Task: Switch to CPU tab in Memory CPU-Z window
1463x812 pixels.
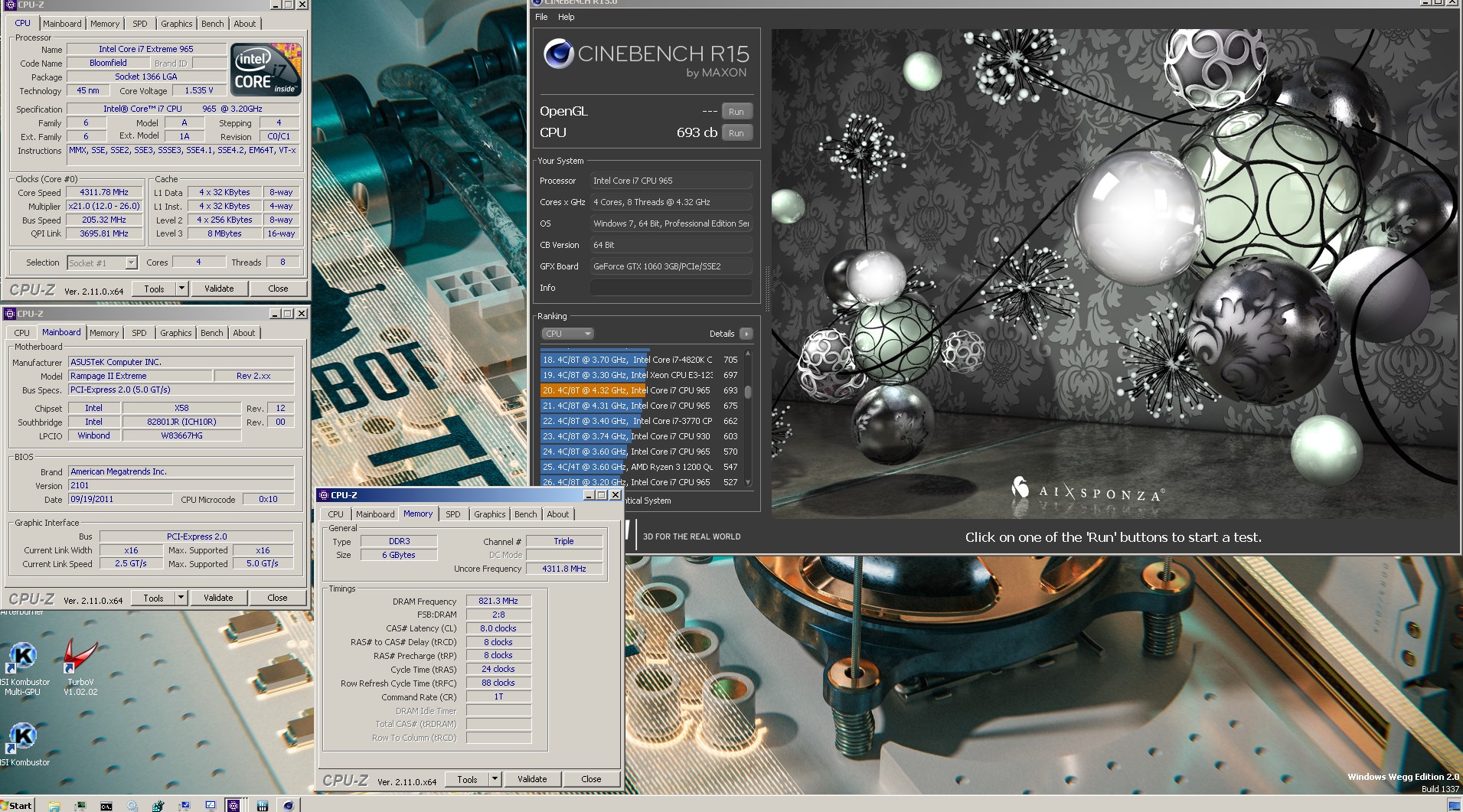Action: [335, 514]
